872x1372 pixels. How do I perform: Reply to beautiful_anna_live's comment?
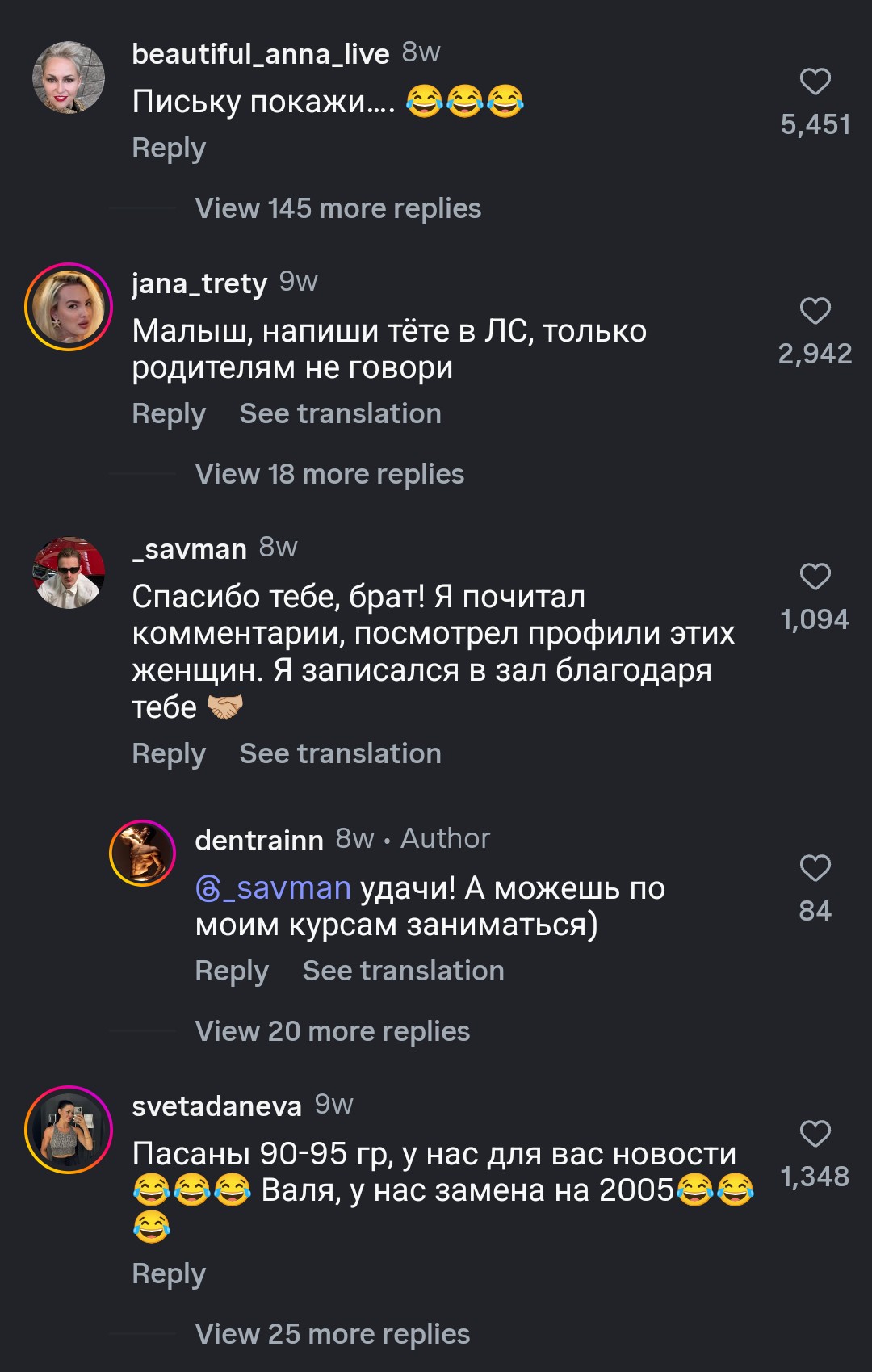169,149
